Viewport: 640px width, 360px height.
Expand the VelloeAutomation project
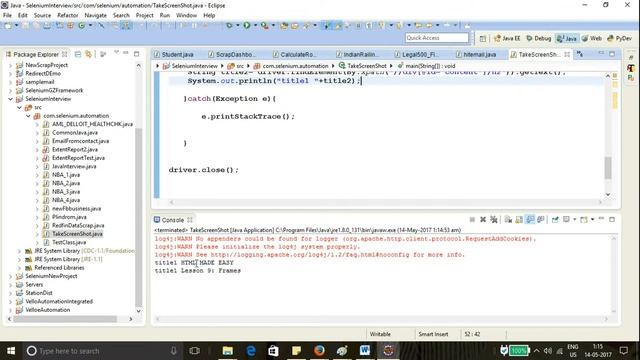coord(10,310)
